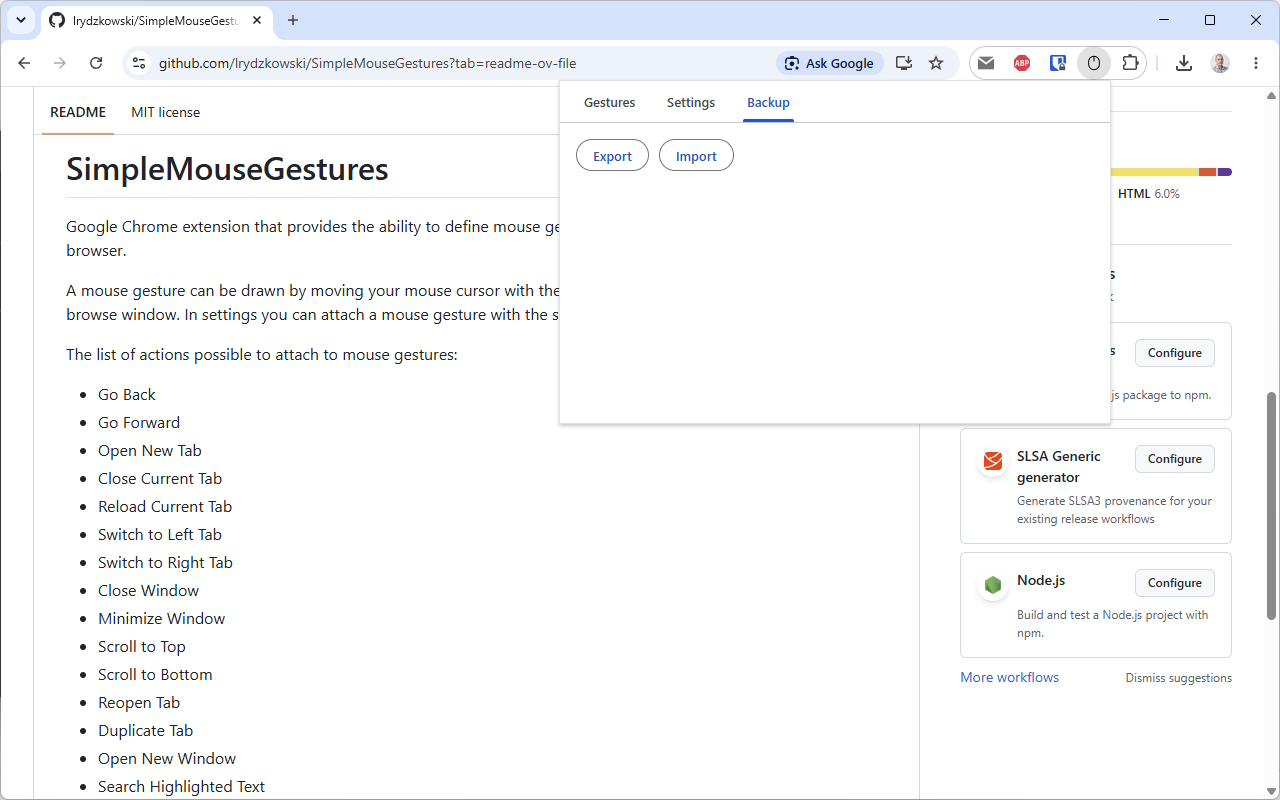Viewport: 1280px width, 800px height.
Task: Go forward using the forward arrow
Action: pos(60,63)
